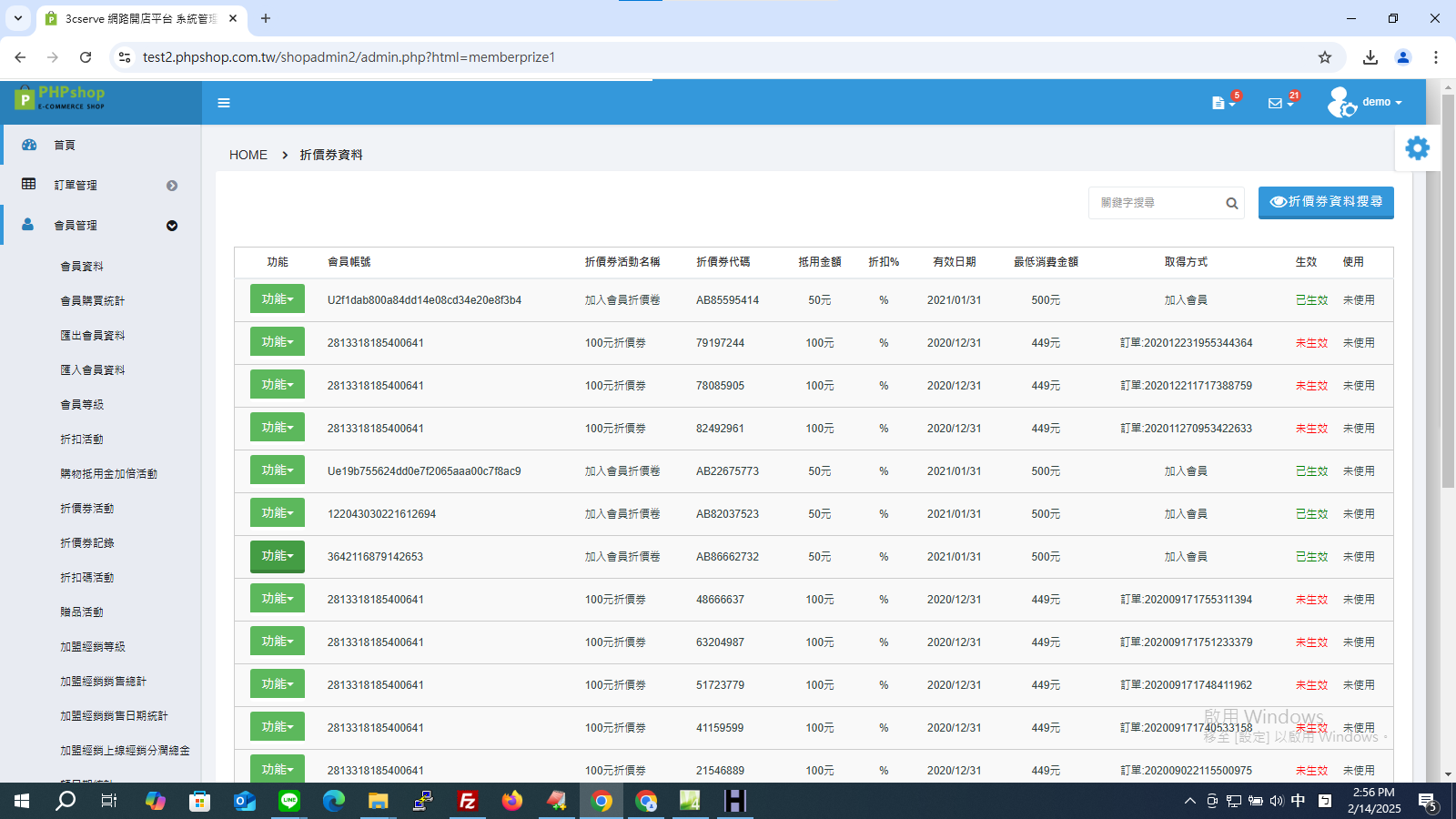Launch FileZilla from the taskbar
Screen dimensions: 1456x819
tap(468, 801)
